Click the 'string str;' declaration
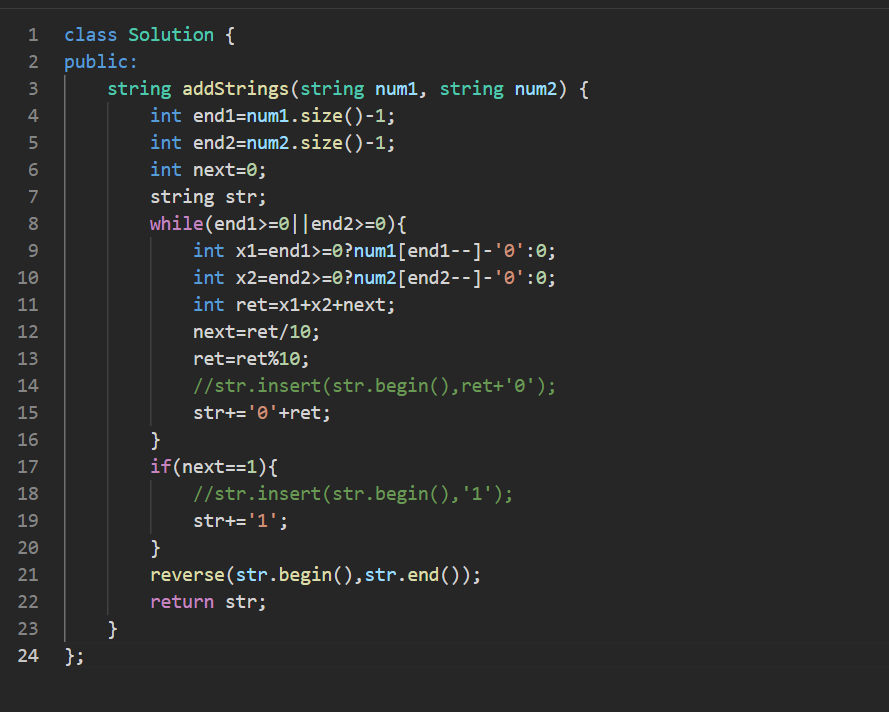Screen dimensions: 889x712 (x=208, y=197)
